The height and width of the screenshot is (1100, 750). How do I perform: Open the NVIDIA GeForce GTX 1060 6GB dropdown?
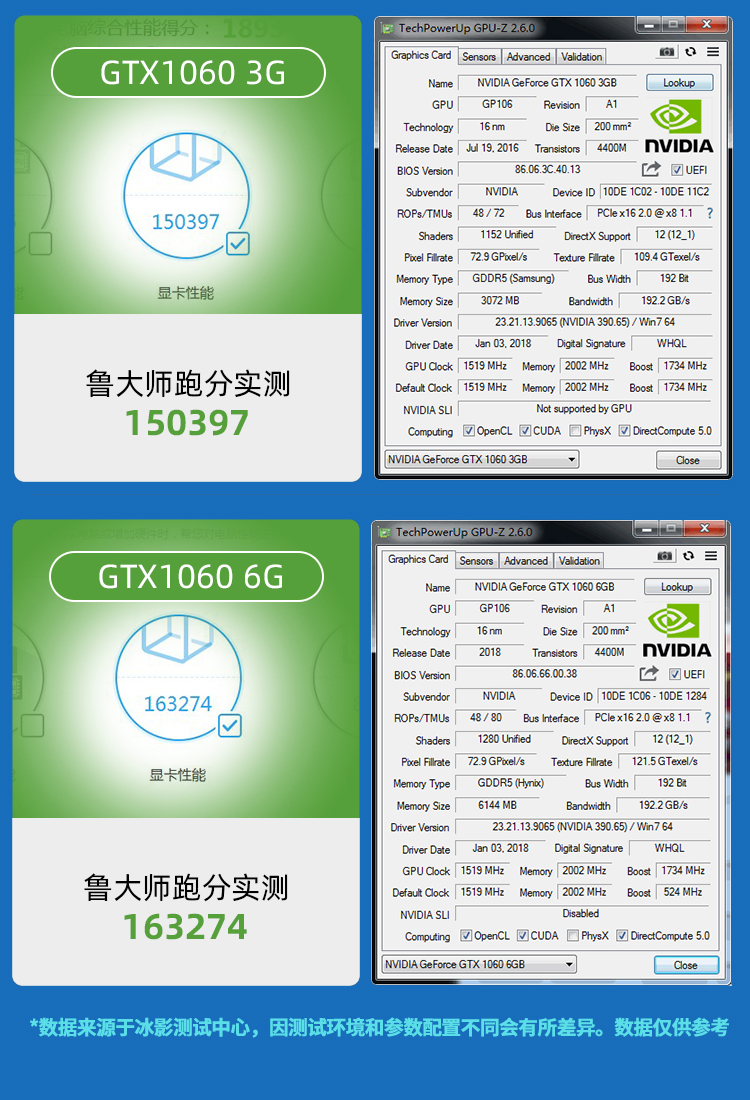pyautogui.click(x=478, y=964)
